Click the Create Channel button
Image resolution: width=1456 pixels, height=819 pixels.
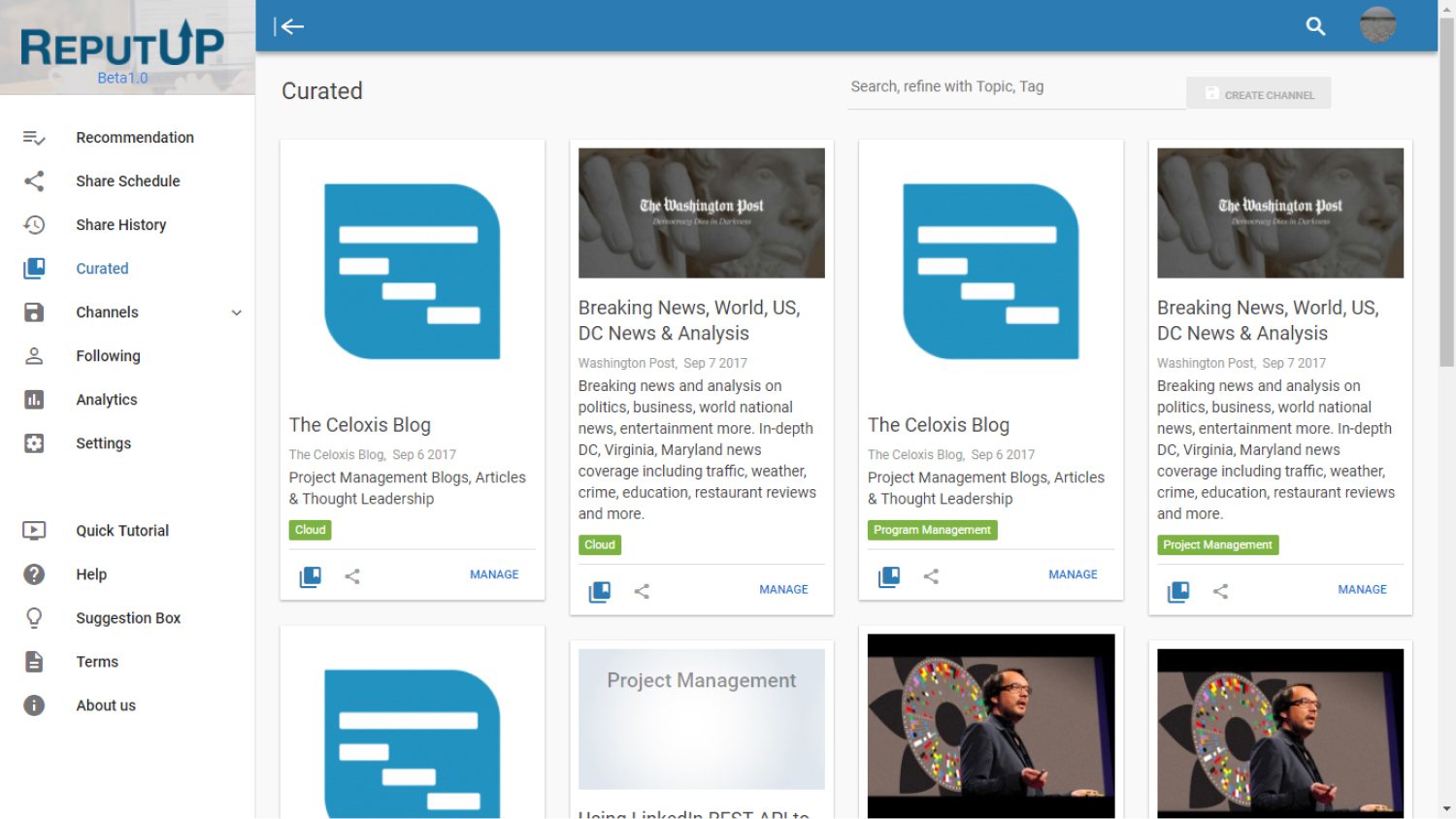pyautogui.click(x=1258, y=94)
